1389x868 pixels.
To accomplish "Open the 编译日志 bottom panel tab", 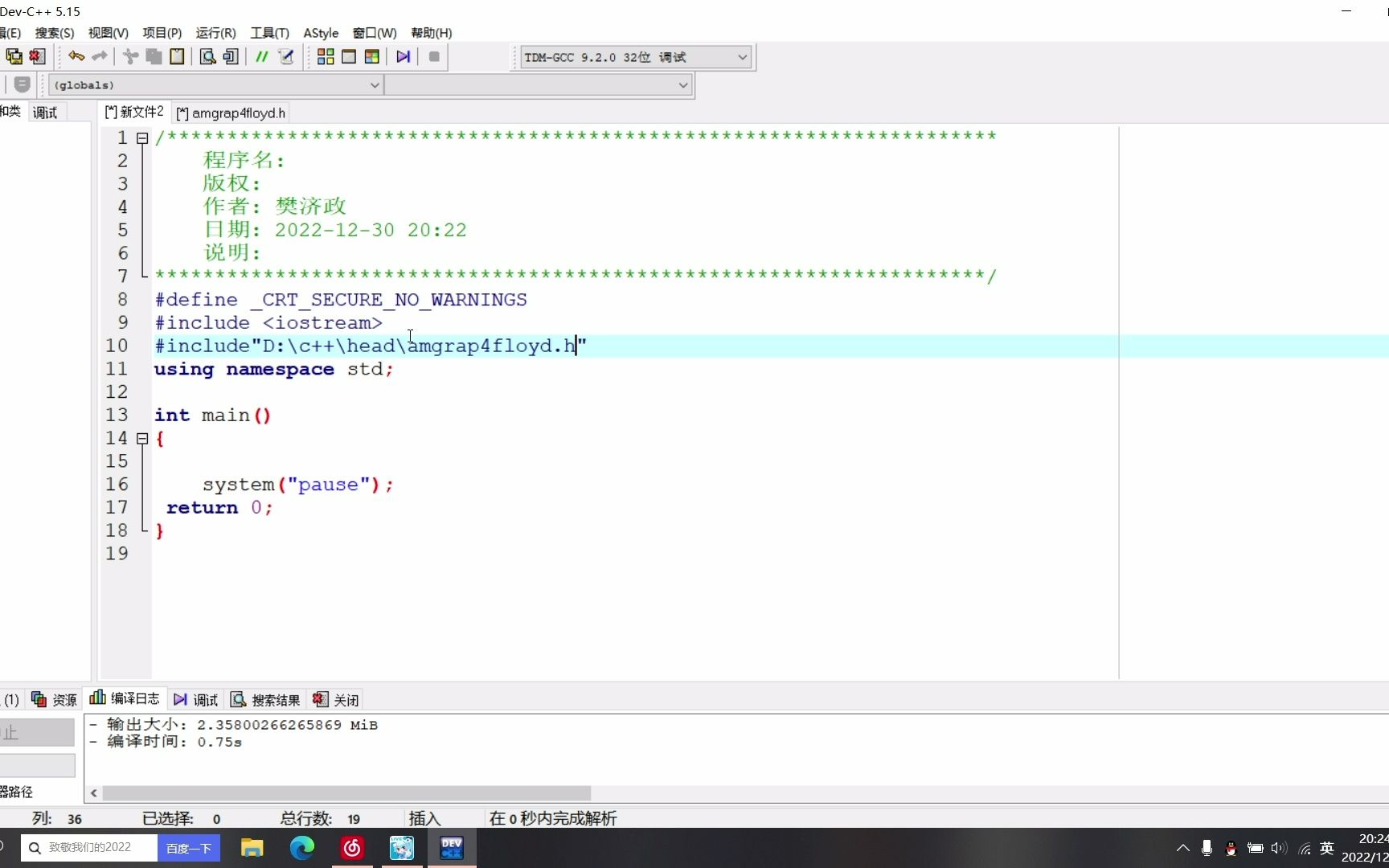I will pos(125,698).
